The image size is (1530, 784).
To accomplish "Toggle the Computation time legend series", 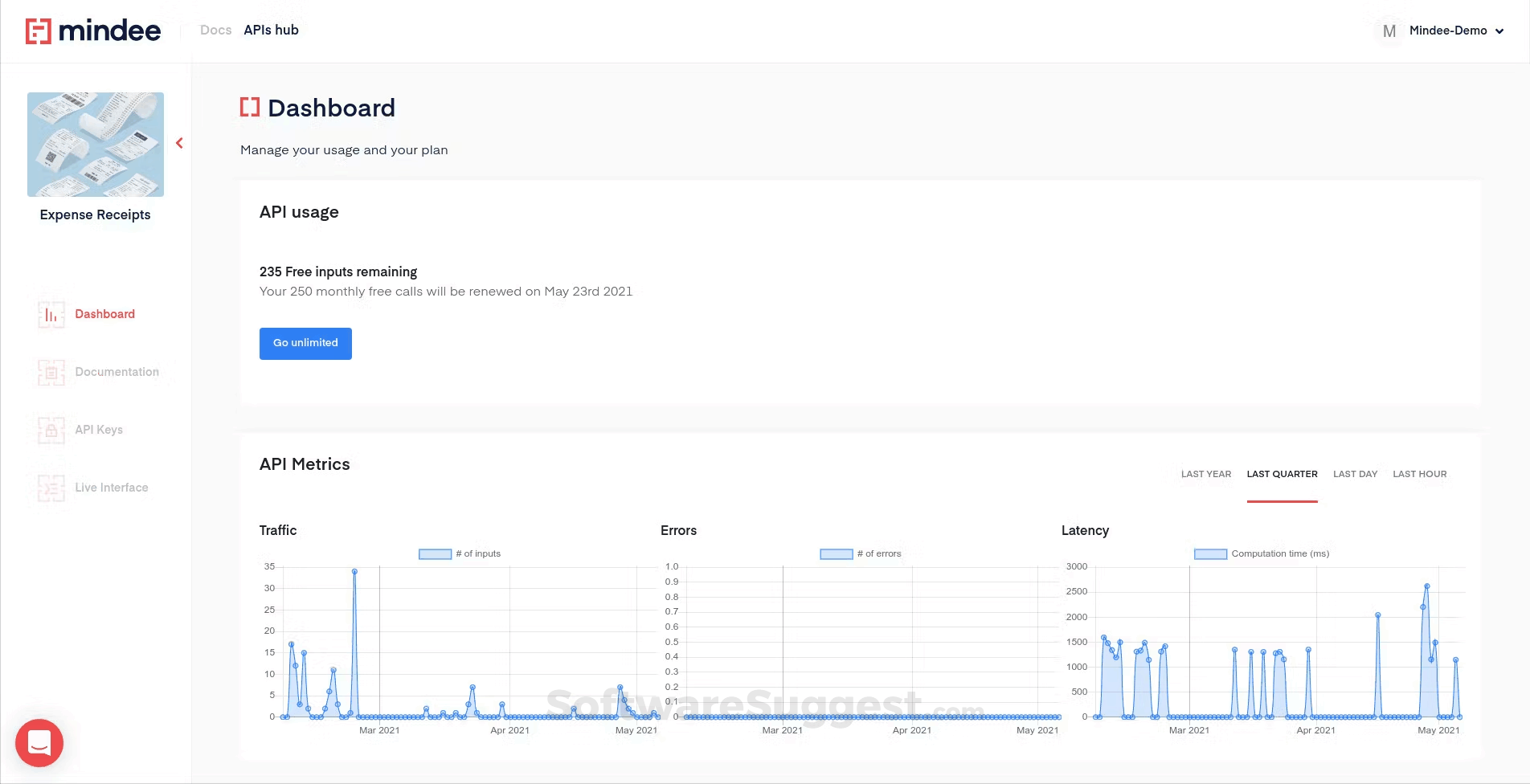I will tap(1210, 554).
